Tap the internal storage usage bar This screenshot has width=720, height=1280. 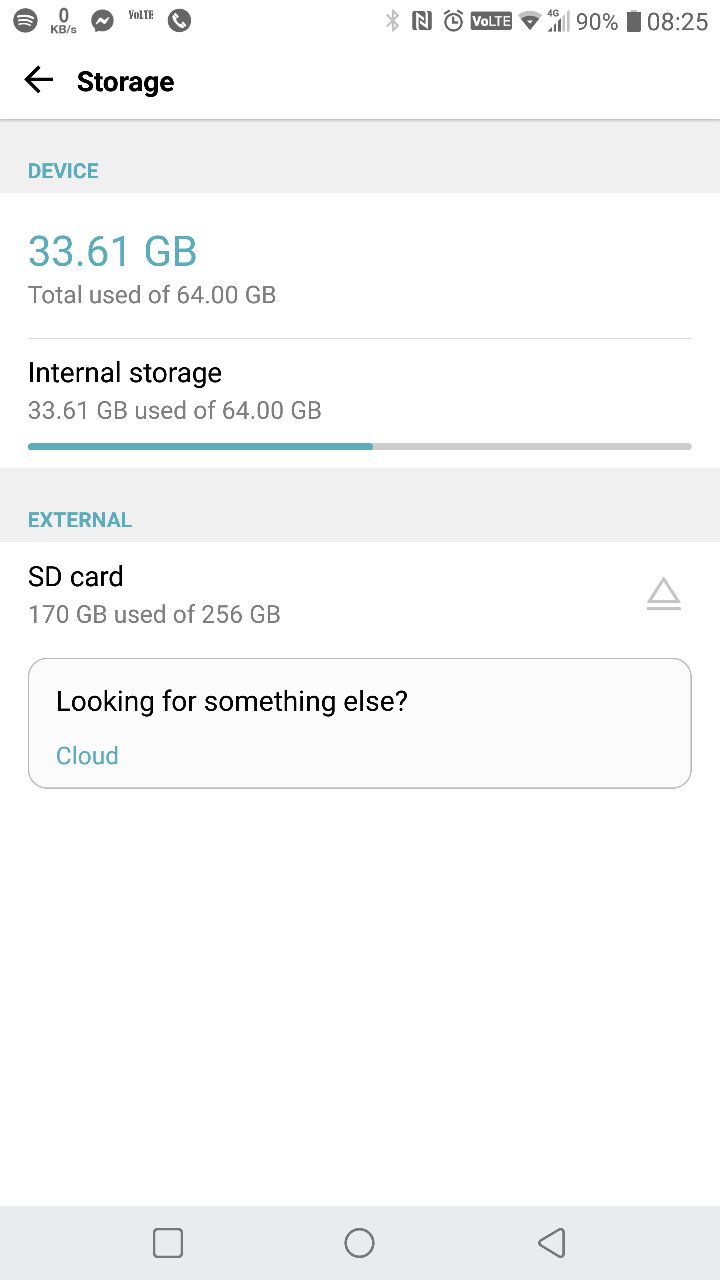pyautogui.click(x=359, y=446)
